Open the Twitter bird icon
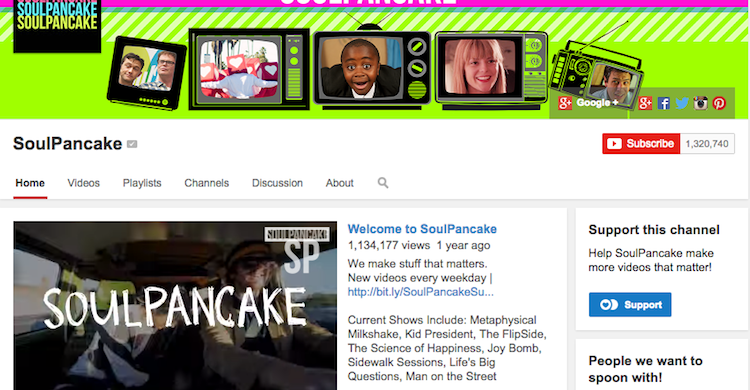This screenshot has height=390, width=750. [x=682, y=103]
